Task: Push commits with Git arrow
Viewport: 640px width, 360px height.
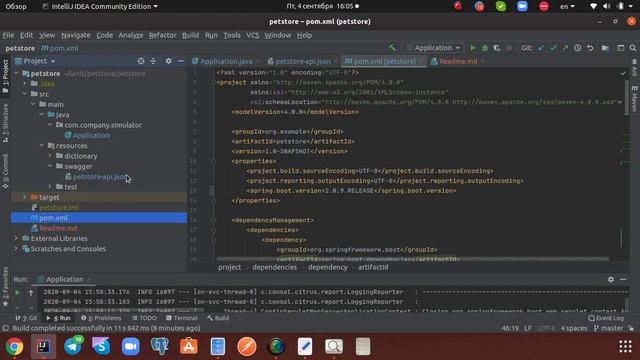Action: (x=565, y=48)
